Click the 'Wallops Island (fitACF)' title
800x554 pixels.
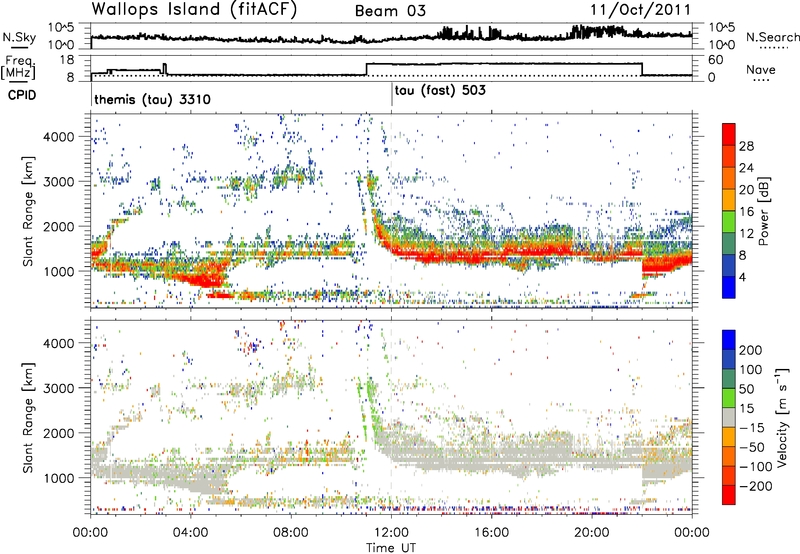coord(194,10)
